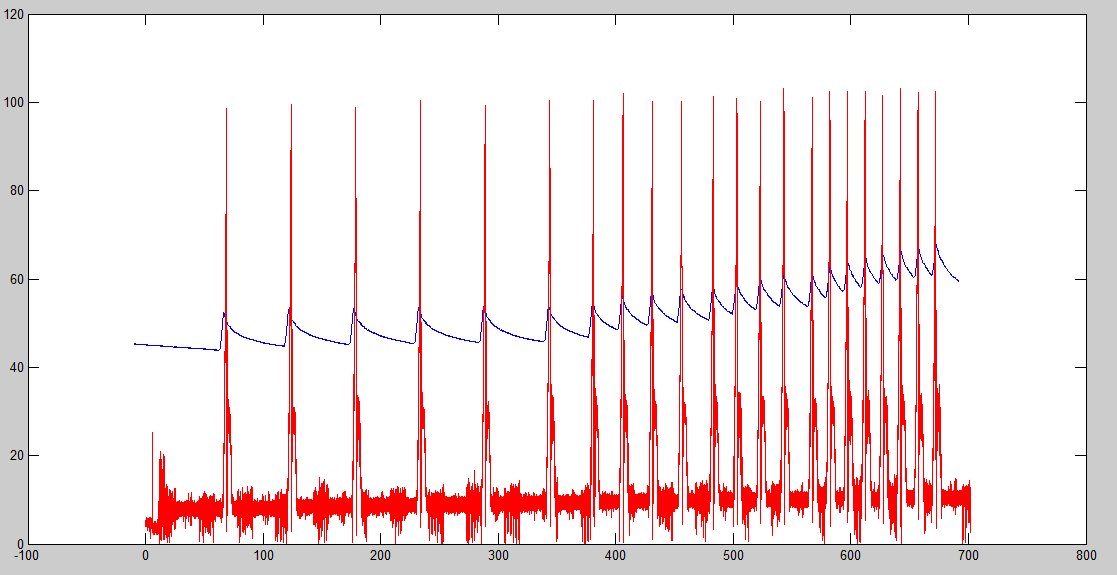Click the right end of the blue curve

pyautogui.click(x=958, y=281)
